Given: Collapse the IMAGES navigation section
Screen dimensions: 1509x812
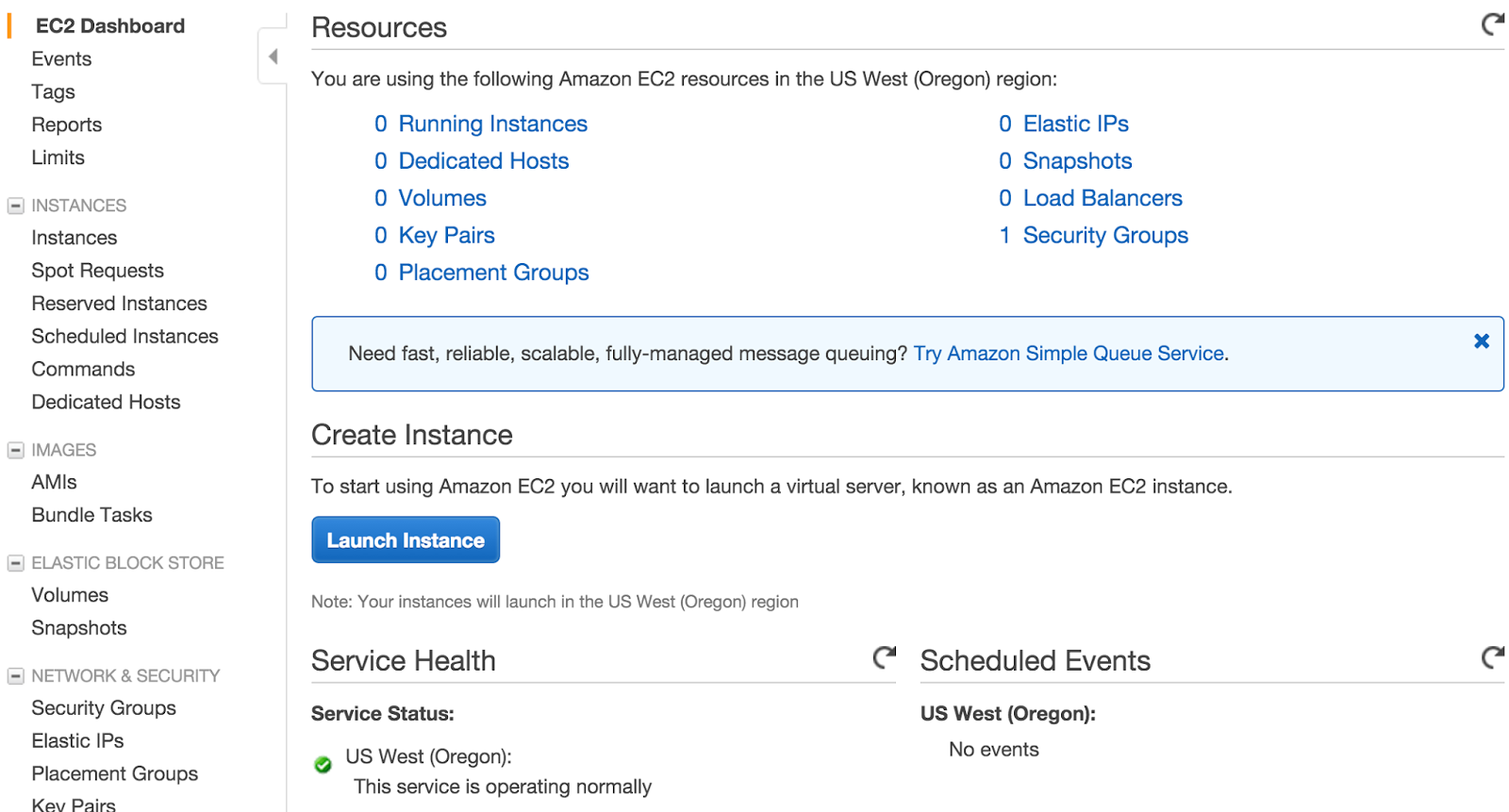Looking at the screenshot, I should coord(15,450).
